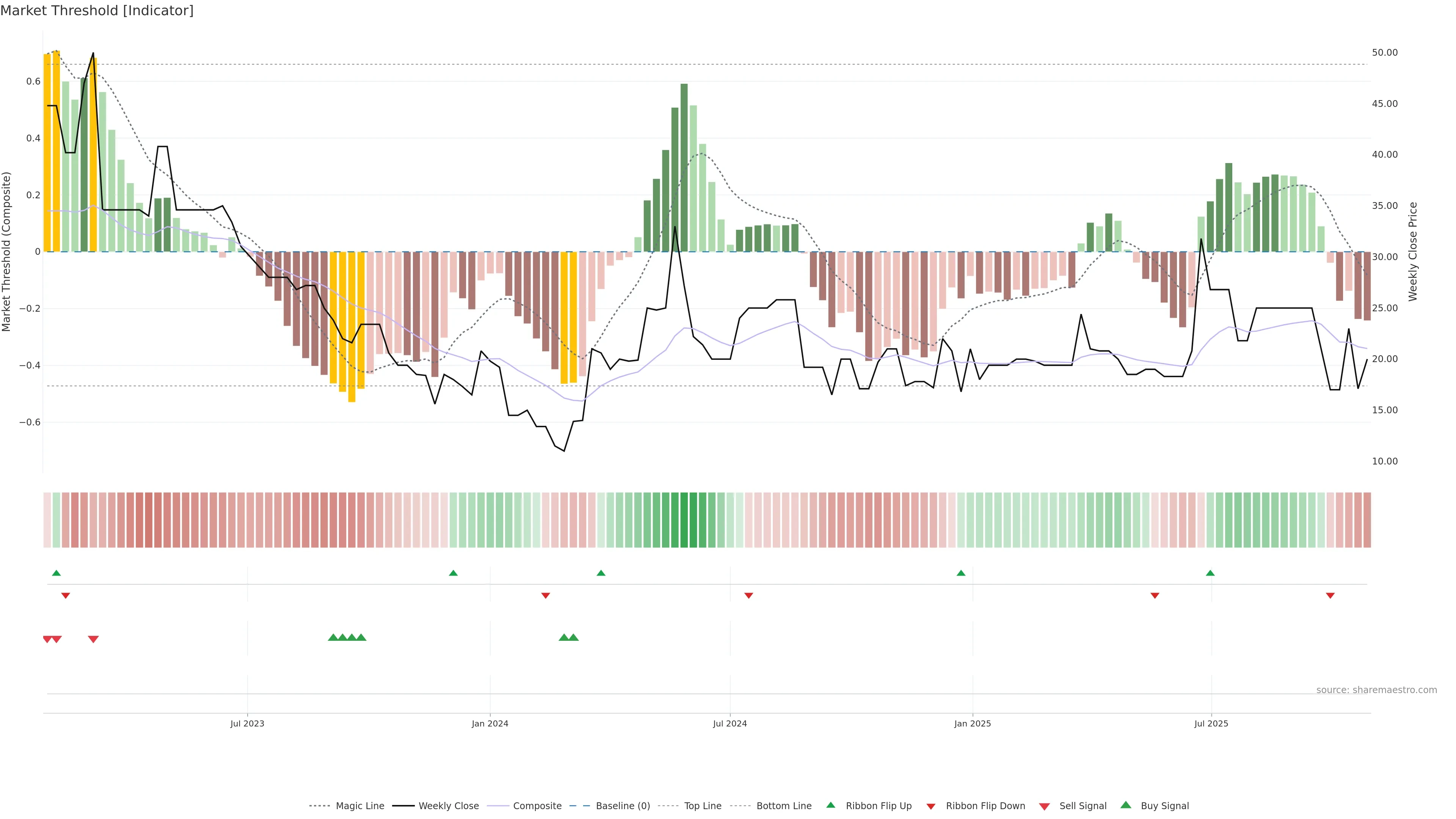
Task: Click the Ribbon Flip Up legend triangle
Action: pyautogui.click(x=830, y=805)
